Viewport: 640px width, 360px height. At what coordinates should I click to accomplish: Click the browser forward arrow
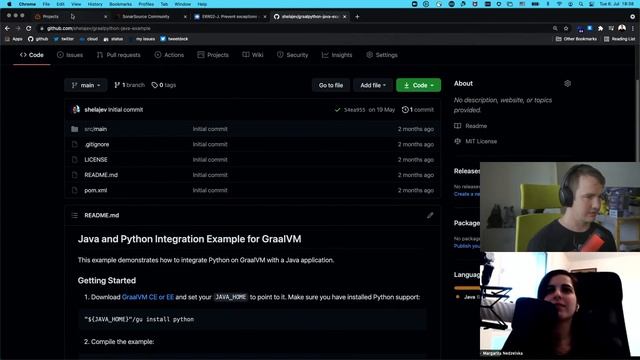18,28
